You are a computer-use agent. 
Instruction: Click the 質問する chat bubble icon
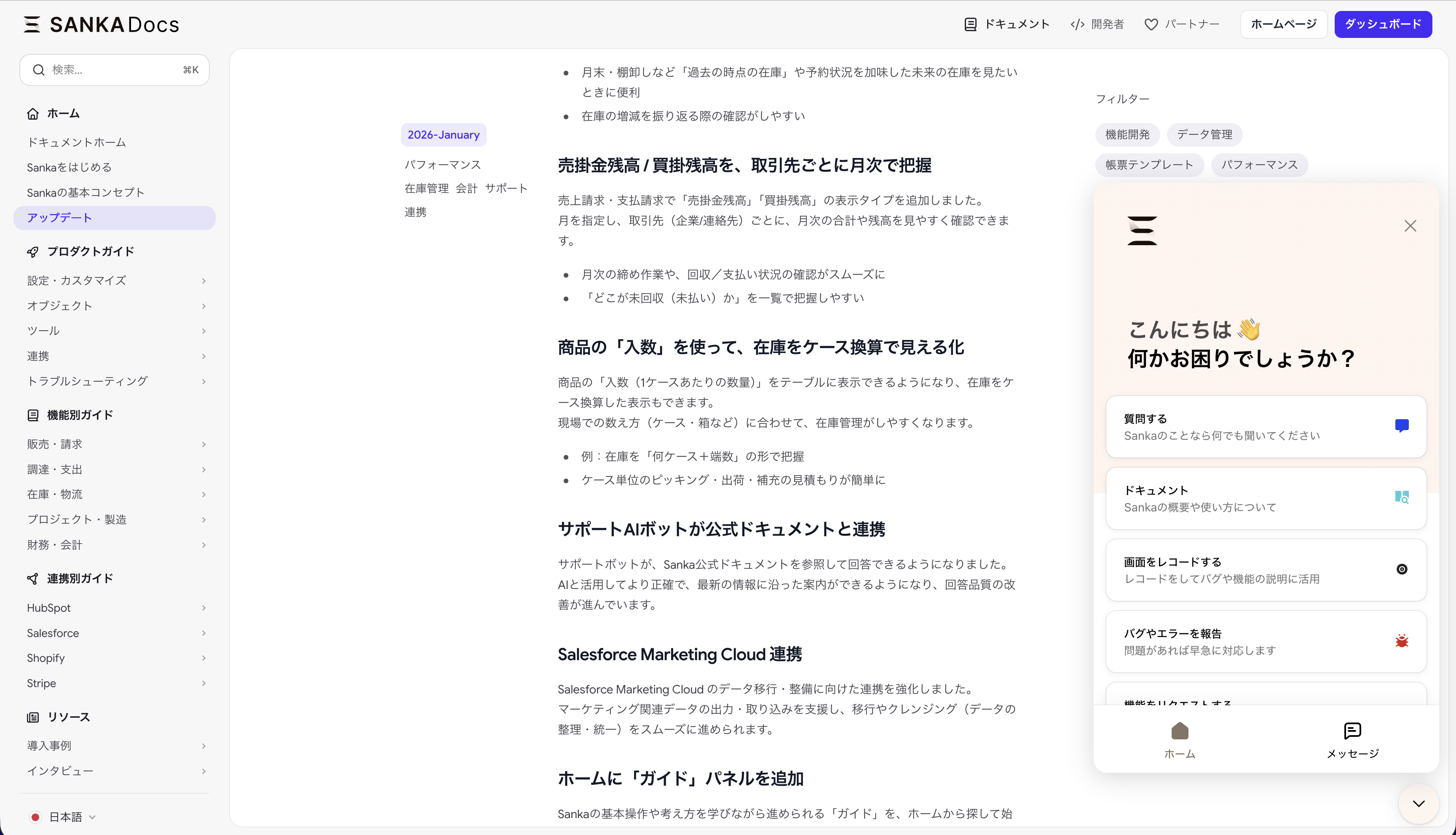pyautogui.click(x=1401, y=426)
